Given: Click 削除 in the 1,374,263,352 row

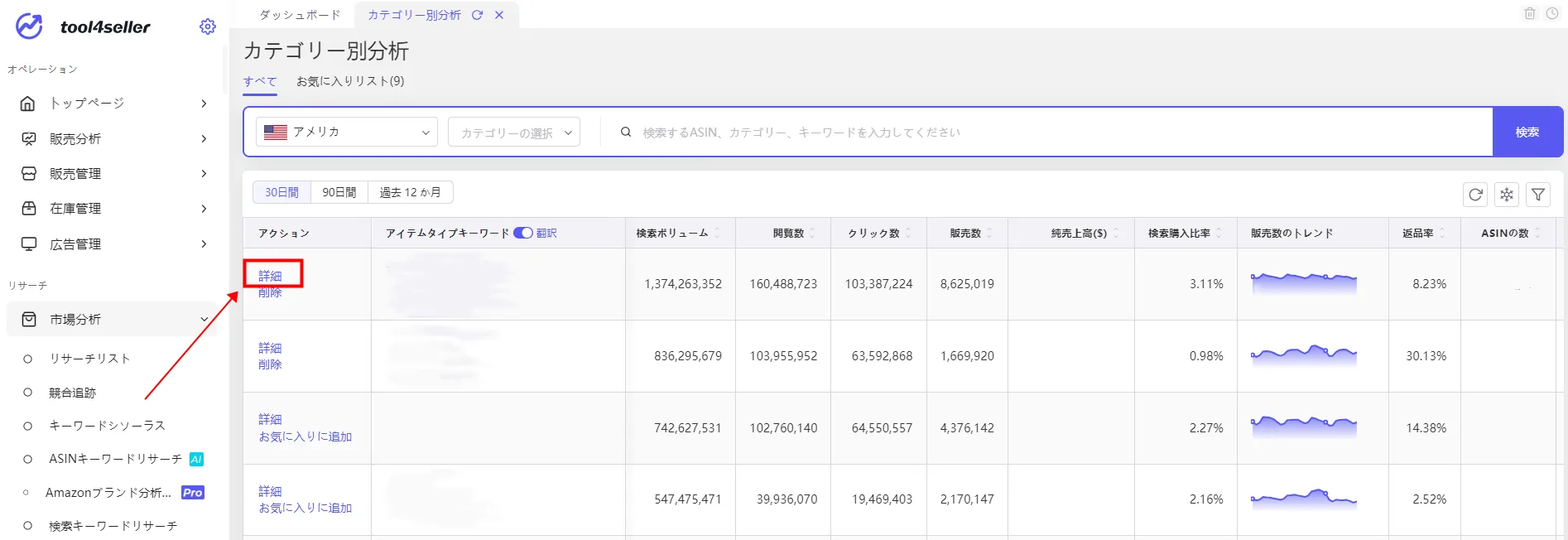Looking at the screenshot, I should (x=270, y=292).
